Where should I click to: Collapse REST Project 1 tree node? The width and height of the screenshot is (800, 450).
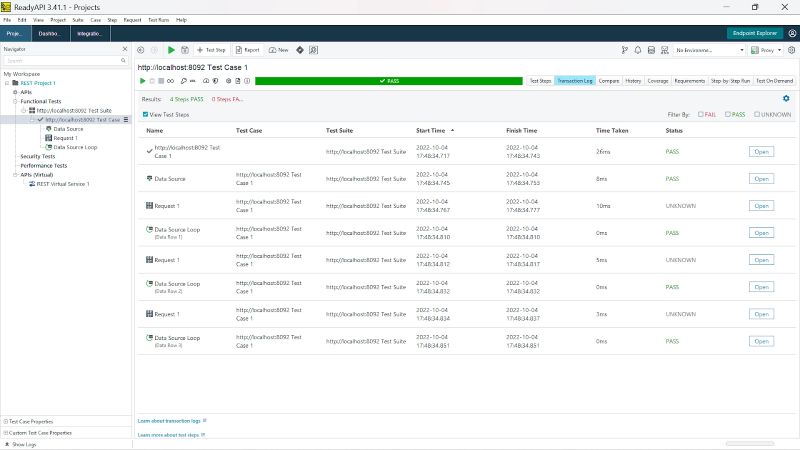7,83
